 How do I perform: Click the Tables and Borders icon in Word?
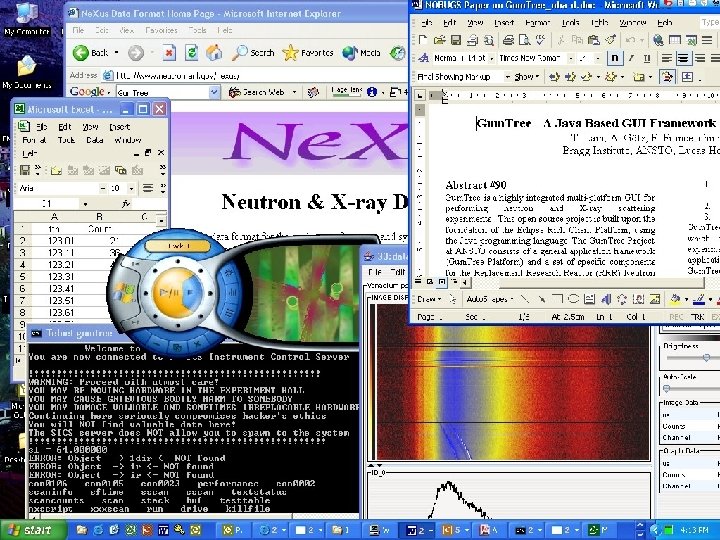tap(675, 40)
